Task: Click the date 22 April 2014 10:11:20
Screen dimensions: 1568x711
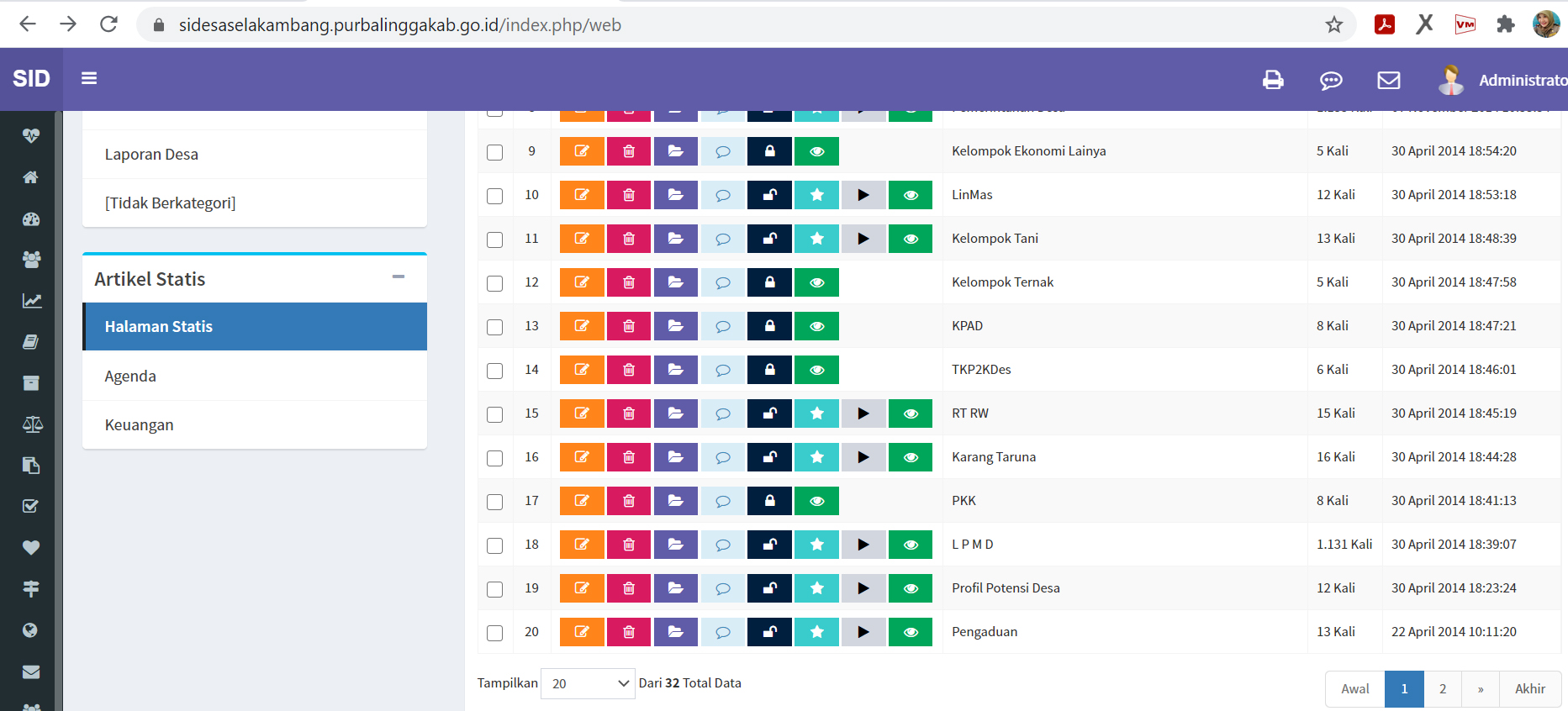Action: click(x=1454, y=632)
